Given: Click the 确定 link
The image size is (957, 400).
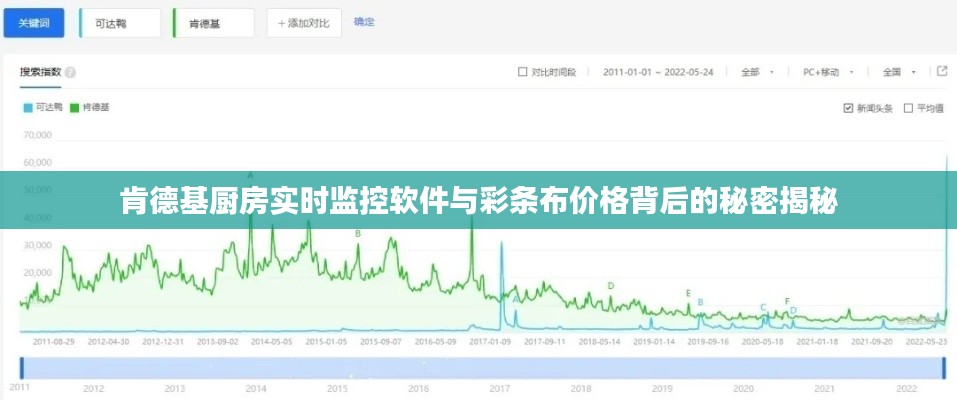Looking at the screenshot, I should point(364,22).
